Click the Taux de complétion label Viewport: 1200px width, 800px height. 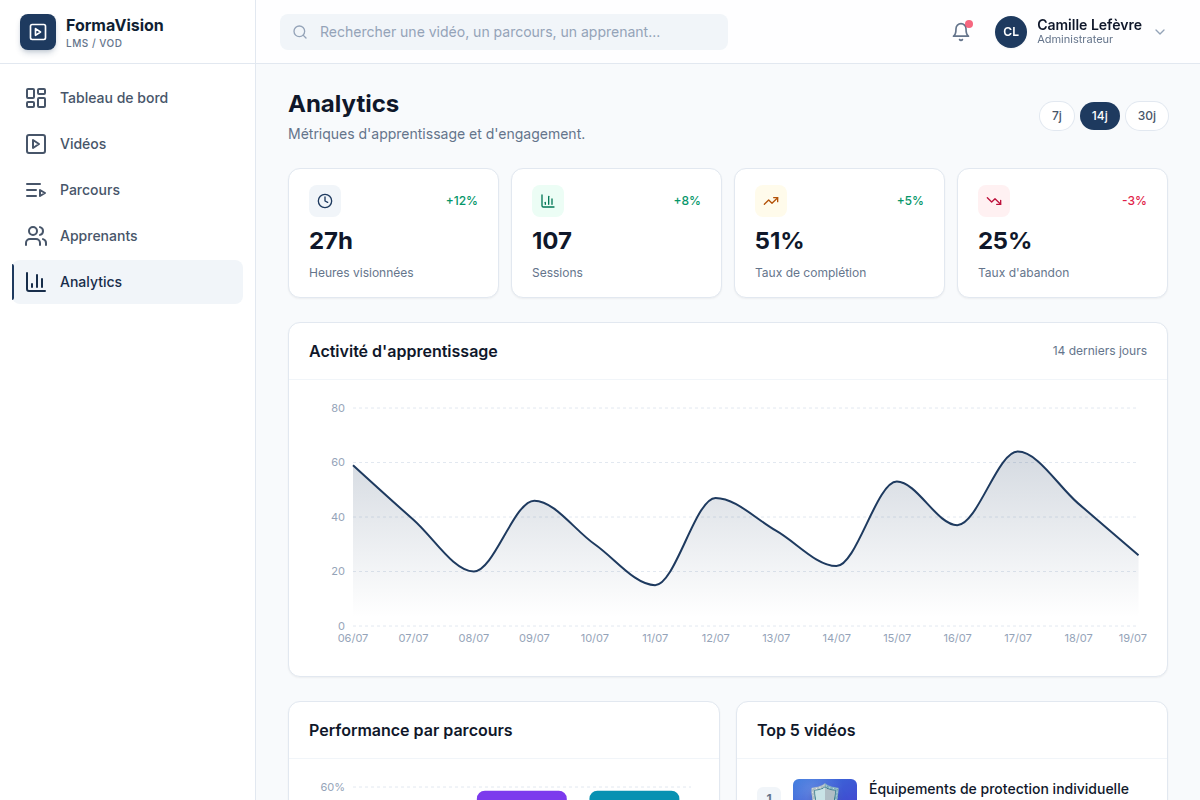[x=811, y=273]
